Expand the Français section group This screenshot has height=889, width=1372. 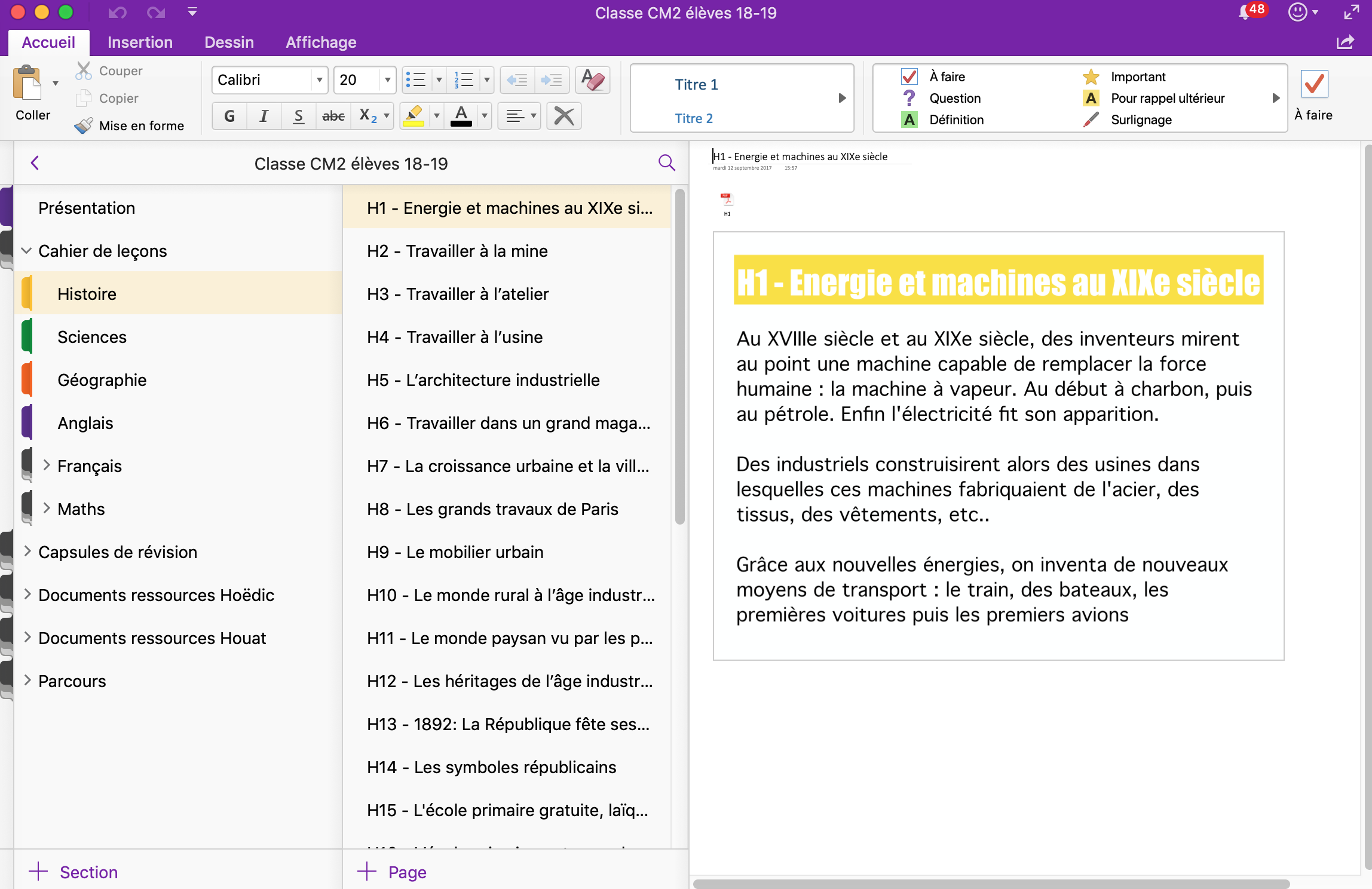47,465
